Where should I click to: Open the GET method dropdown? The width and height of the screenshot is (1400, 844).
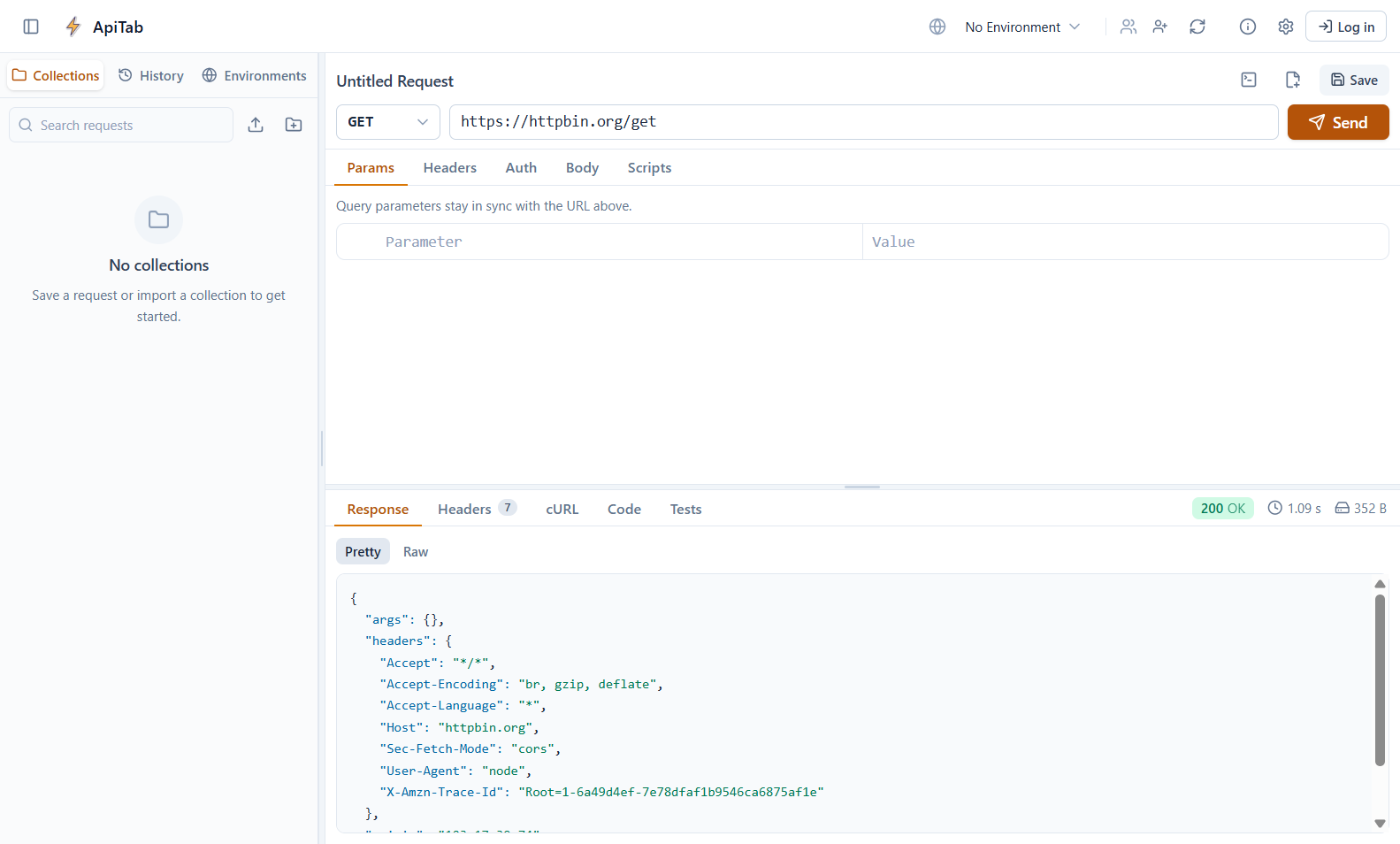[388, 122]
